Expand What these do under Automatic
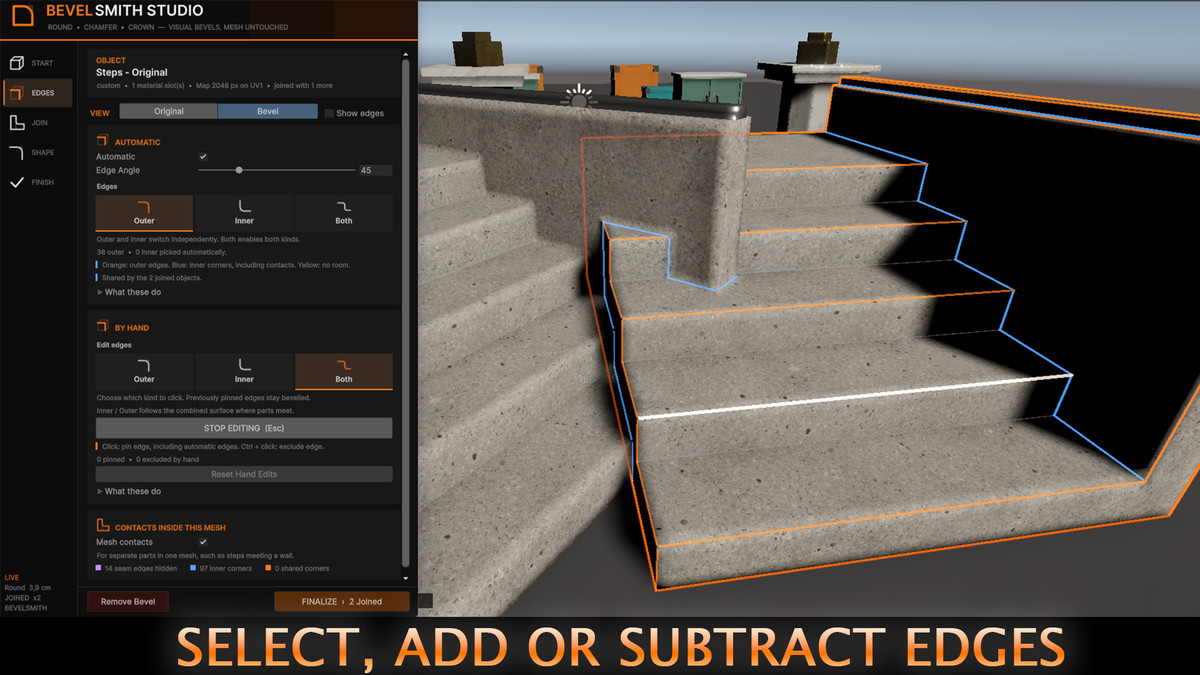 click(129, 292)
